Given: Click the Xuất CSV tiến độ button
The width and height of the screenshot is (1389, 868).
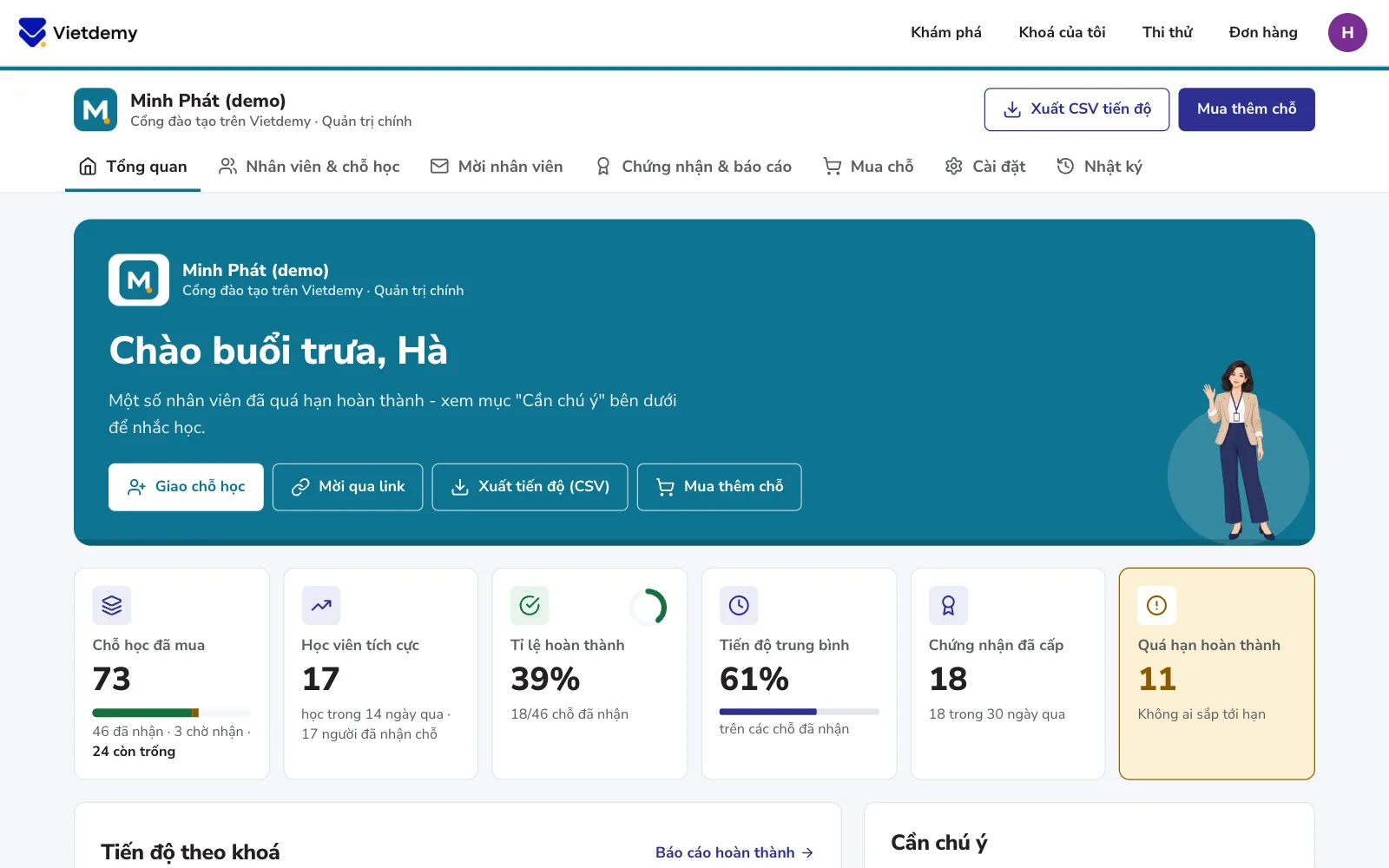Looking at the screenshot, I should [1076, 109].
